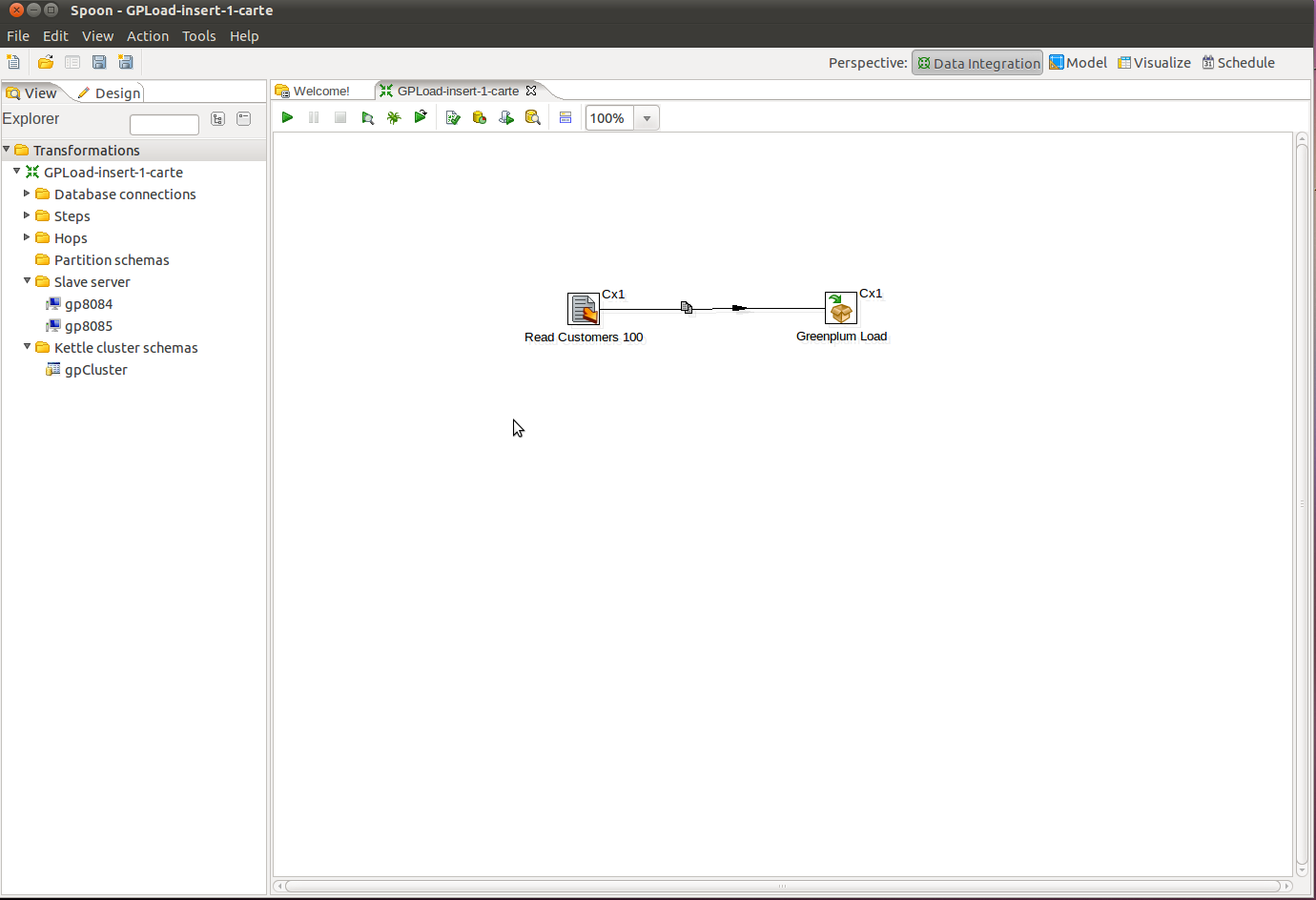Verify this transformation

tap(453, 117)
